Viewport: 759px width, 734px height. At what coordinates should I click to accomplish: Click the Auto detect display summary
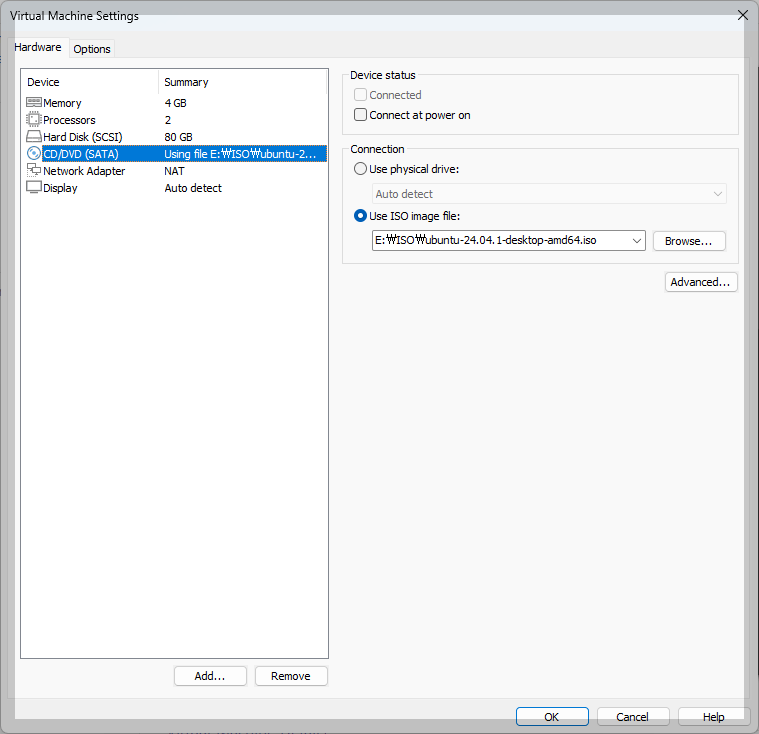click(x=193, y=188)
